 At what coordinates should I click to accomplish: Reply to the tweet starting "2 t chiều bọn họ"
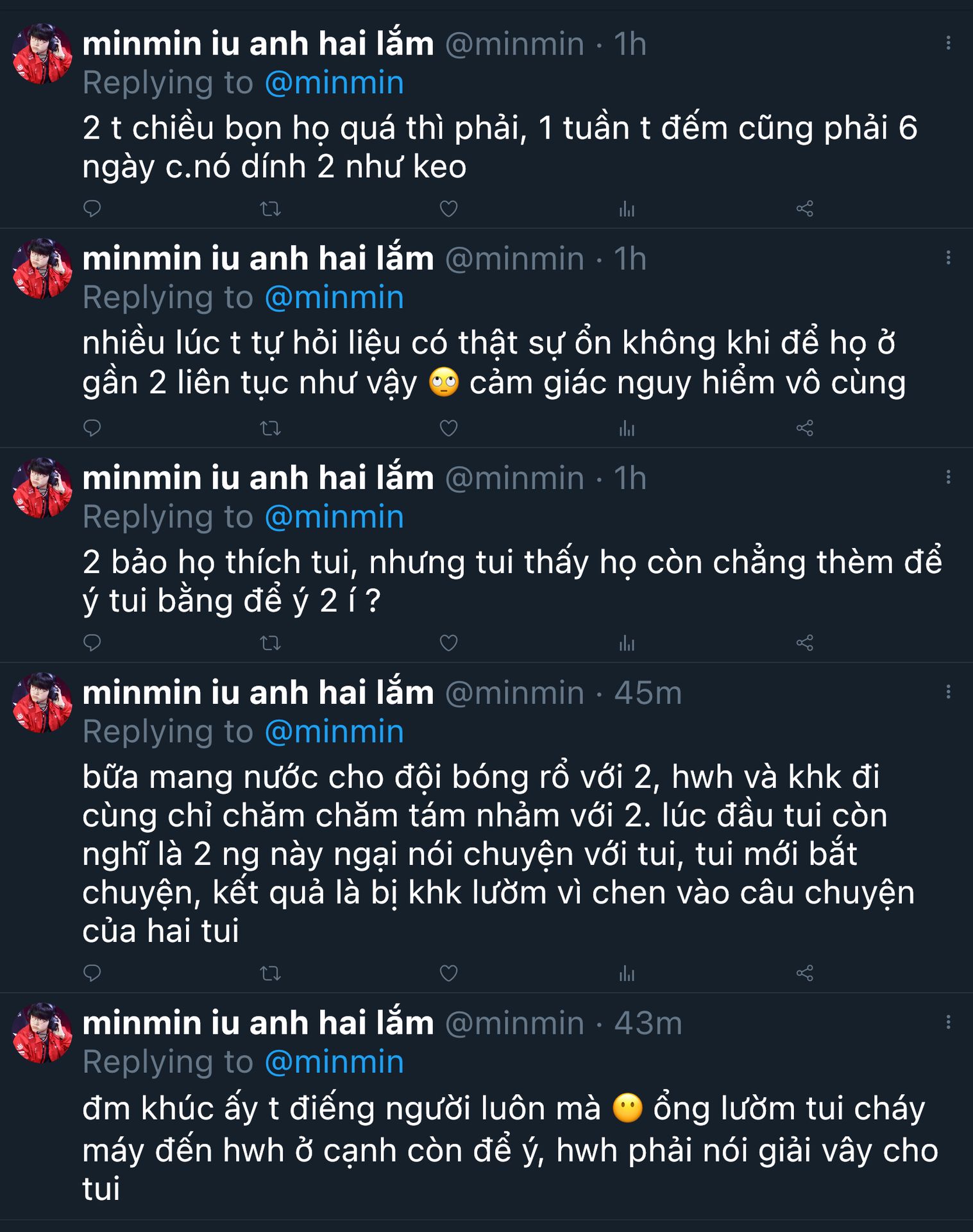coord(92,209)
